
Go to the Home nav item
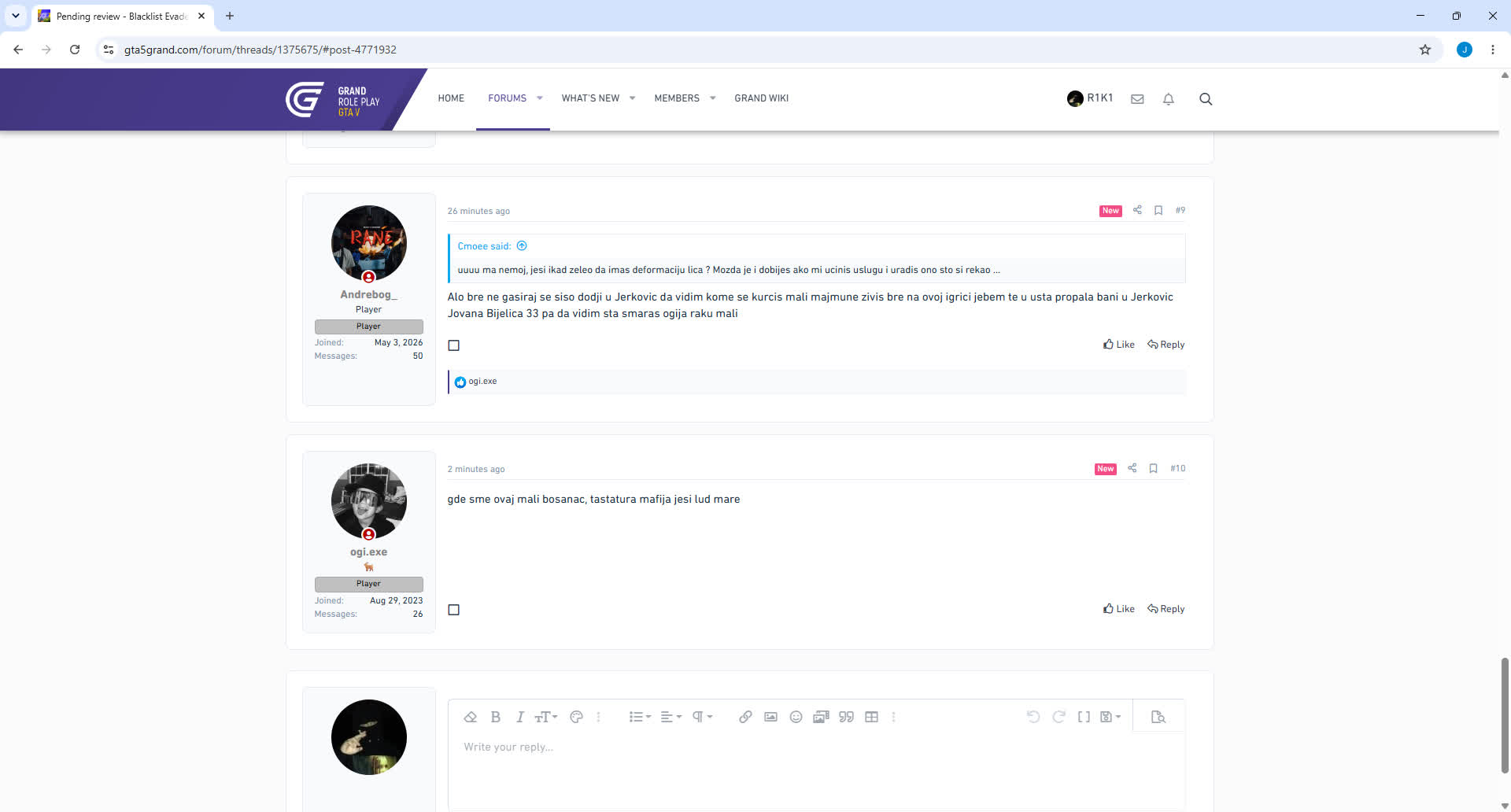pyautogui.click(x=451, y=98)
